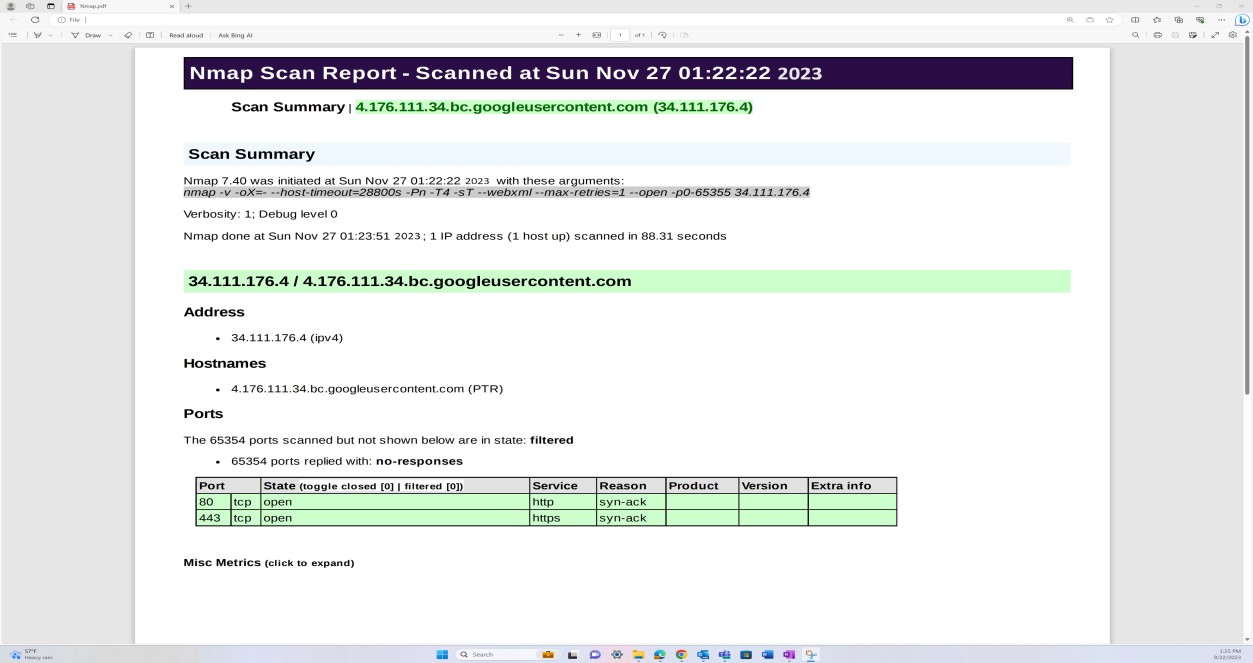Screen dimensions: 1253x663
Task: Open search within the PDF document
Action: pos(1135,35)
